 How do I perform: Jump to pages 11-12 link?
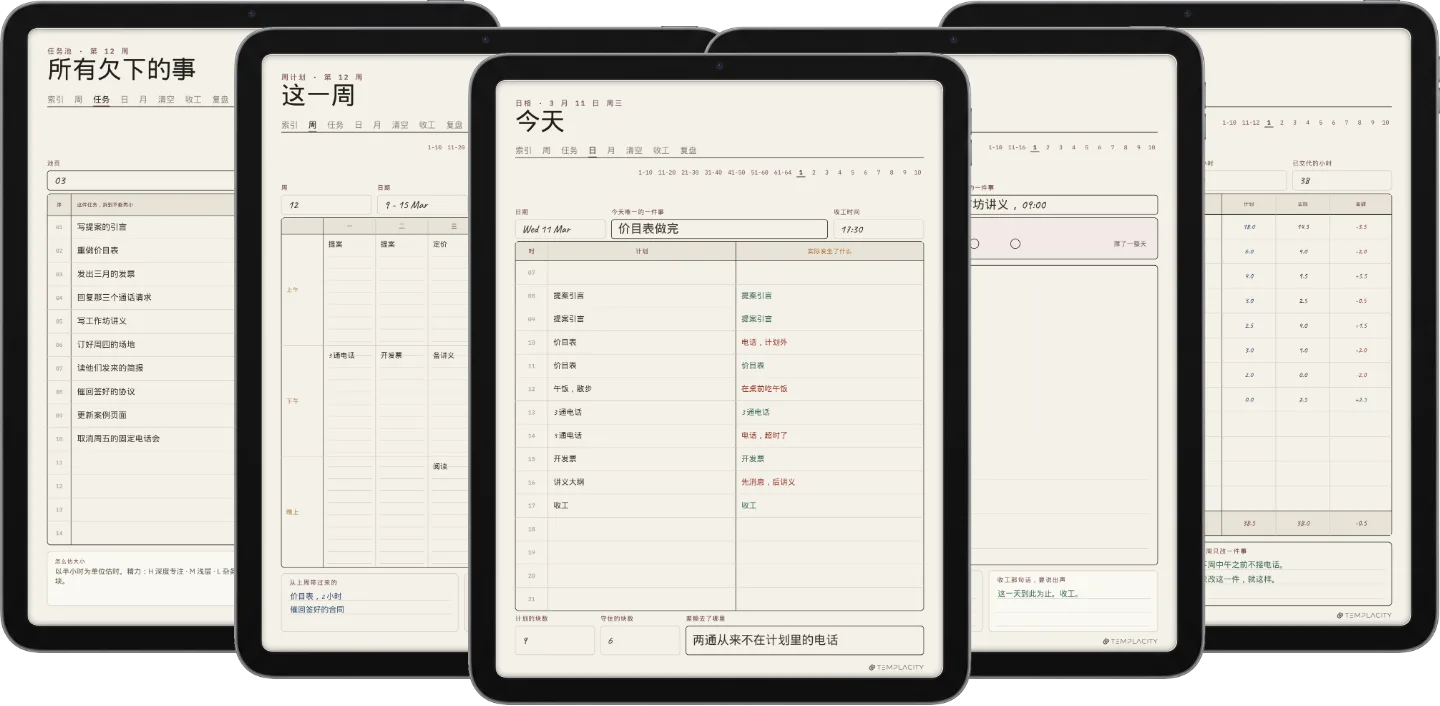click(x=1250, y=123)
